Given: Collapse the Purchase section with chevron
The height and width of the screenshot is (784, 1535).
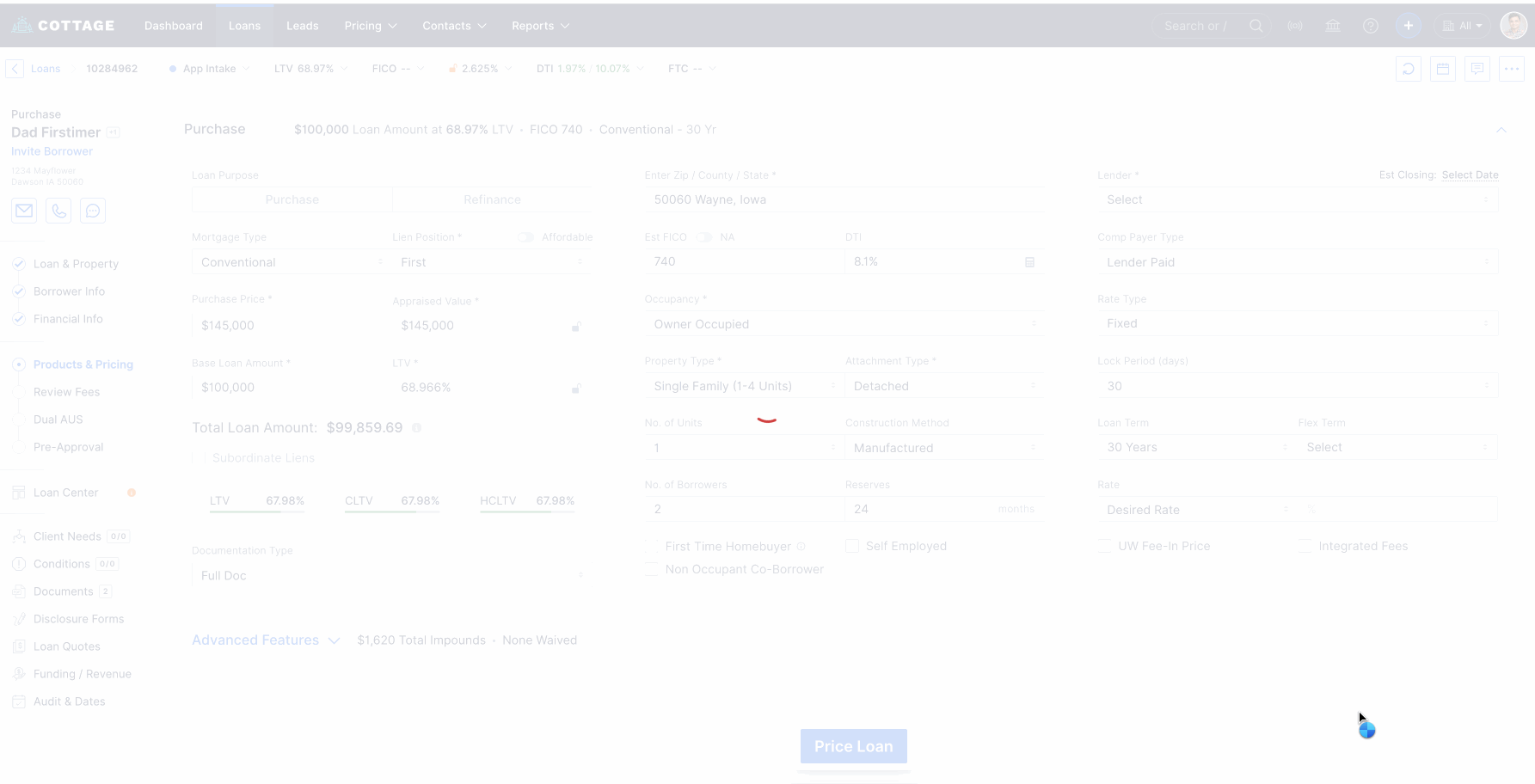Looking at the screenshot, I should pyautogui.click(x=1501, y=130).
